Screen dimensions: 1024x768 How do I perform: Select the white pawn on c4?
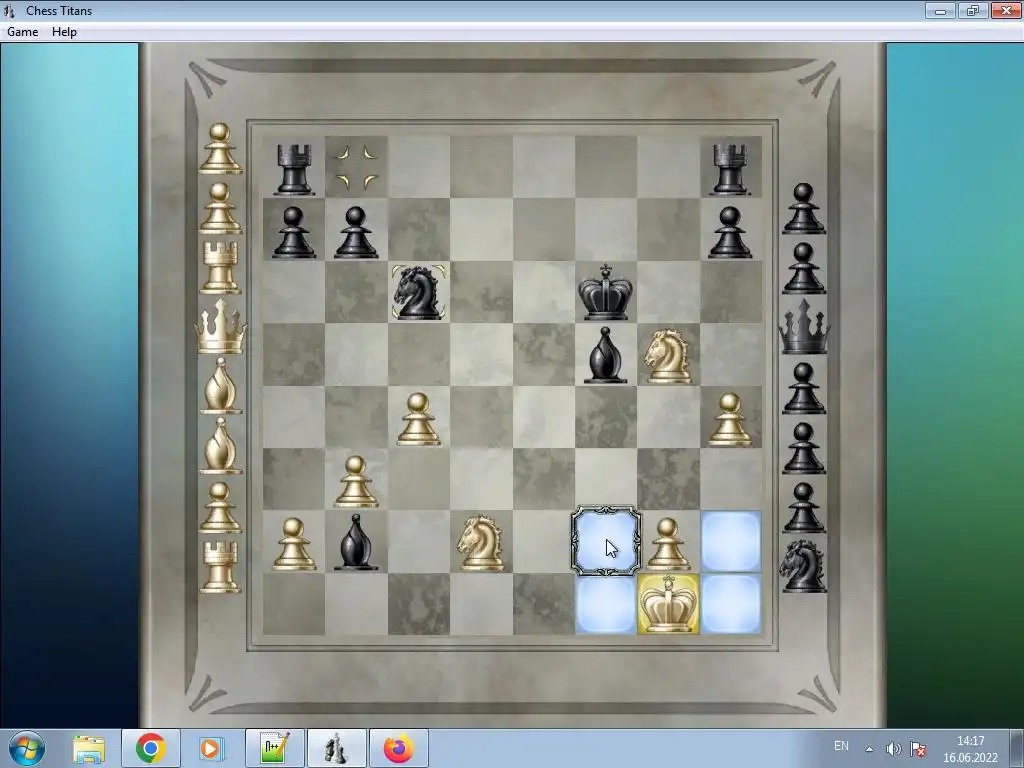coord(419,419)
